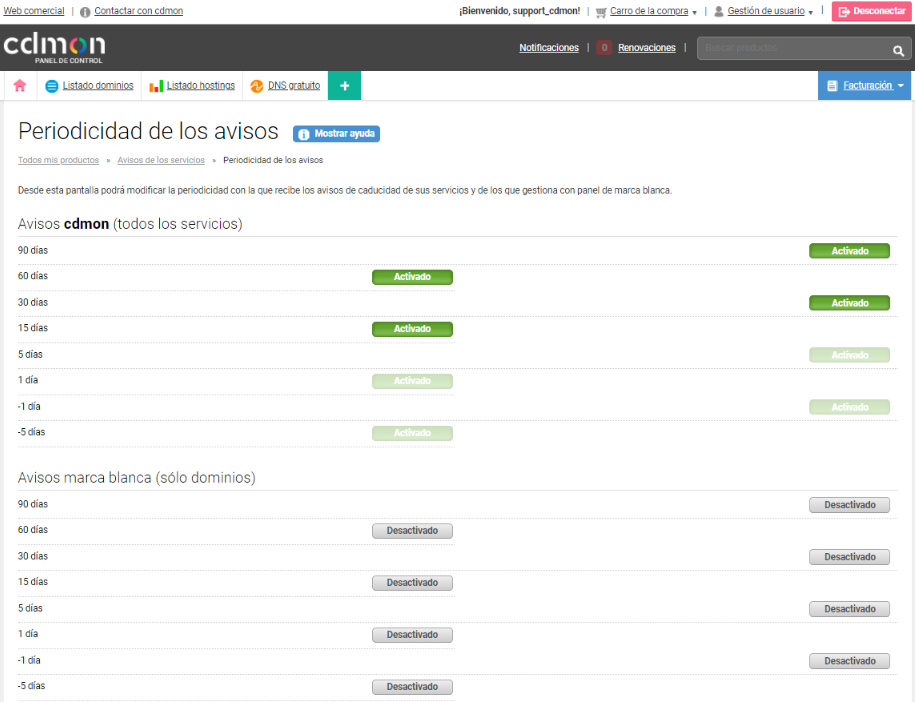This screenshot has height=702, width=915.
Task: Click the Avisos cdmon section heading
Action: coord(130,224)
